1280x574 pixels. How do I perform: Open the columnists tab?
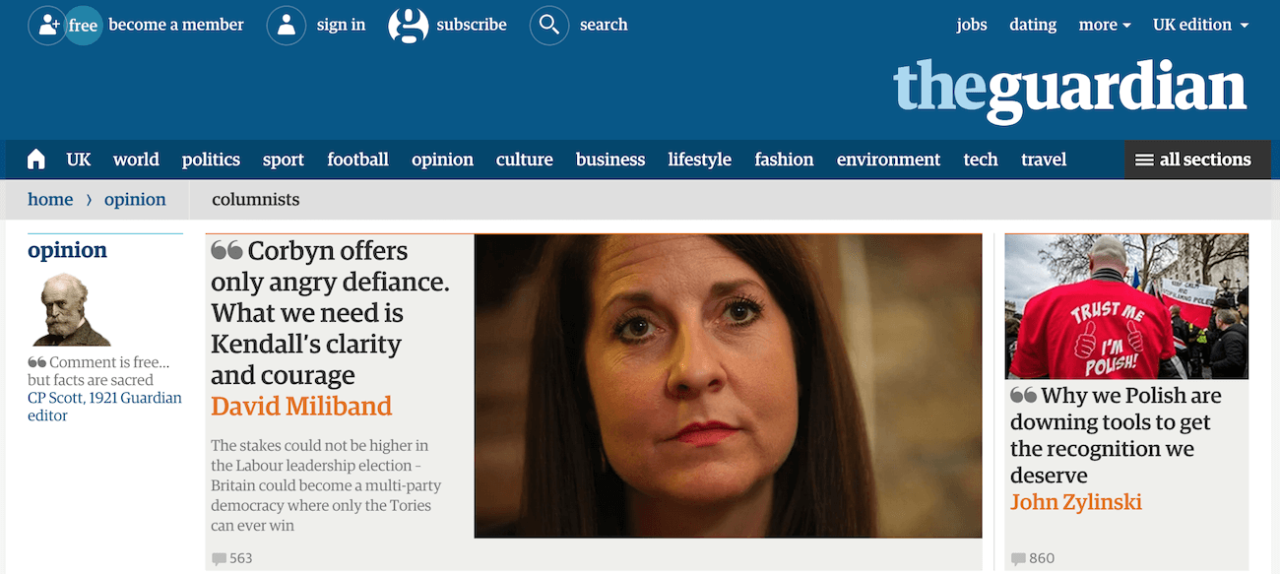[256, 199]
